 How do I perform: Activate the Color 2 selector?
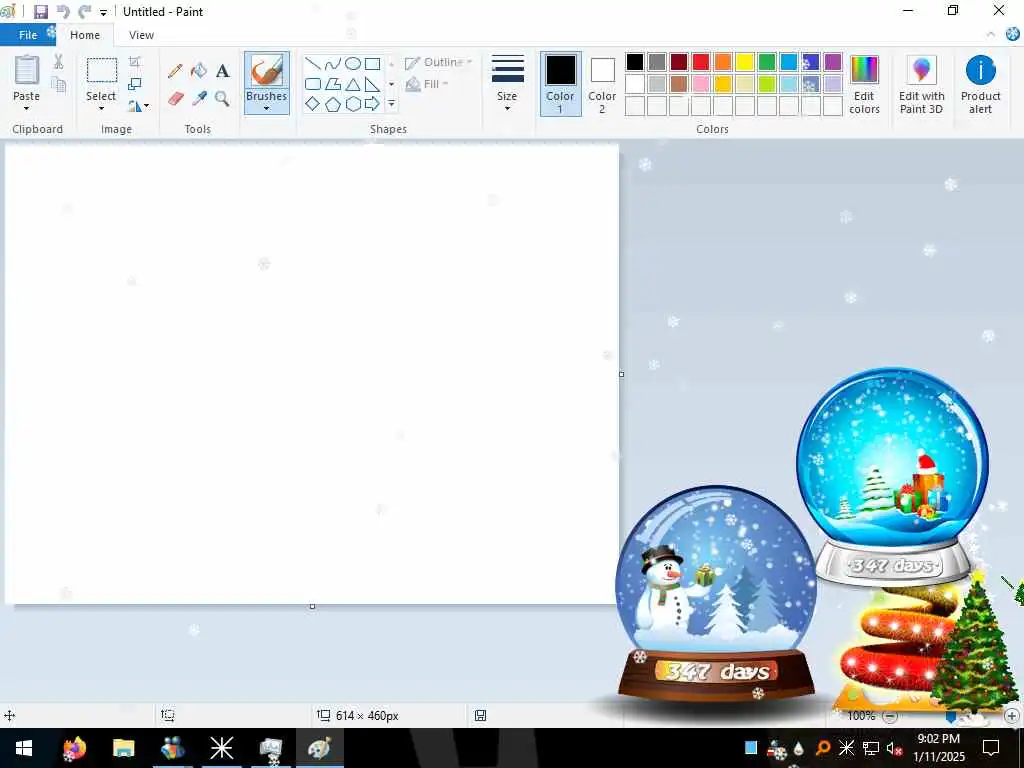(602, 84)
